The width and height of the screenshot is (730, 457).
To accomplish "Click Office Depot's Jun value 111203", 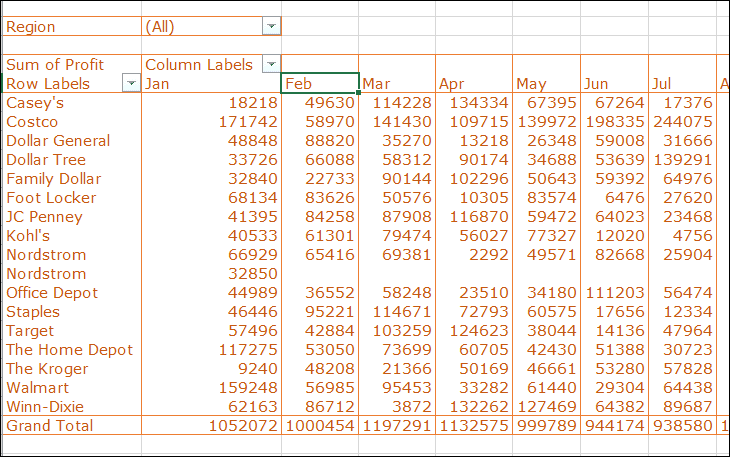I will 615,293.
